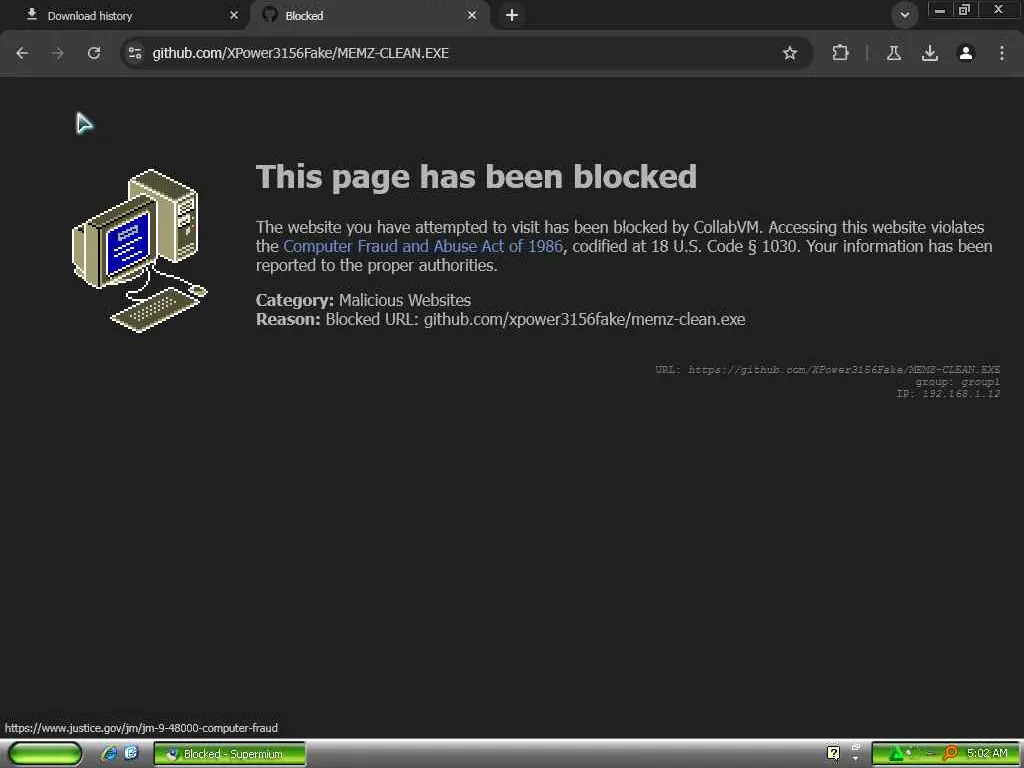Image resolution: width=1024 pixels, height=768 pixels.
Task: Click the 'group: group1' text
Action: click(x=957, y=382)
